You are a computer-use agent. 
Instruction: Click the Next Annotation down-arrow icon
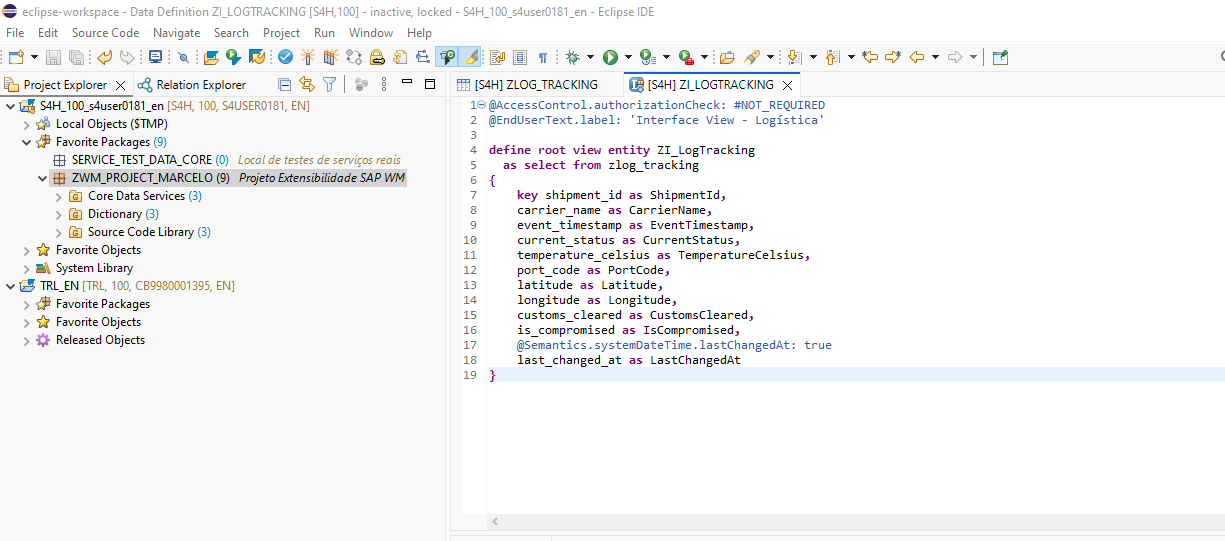click(794, 57)
